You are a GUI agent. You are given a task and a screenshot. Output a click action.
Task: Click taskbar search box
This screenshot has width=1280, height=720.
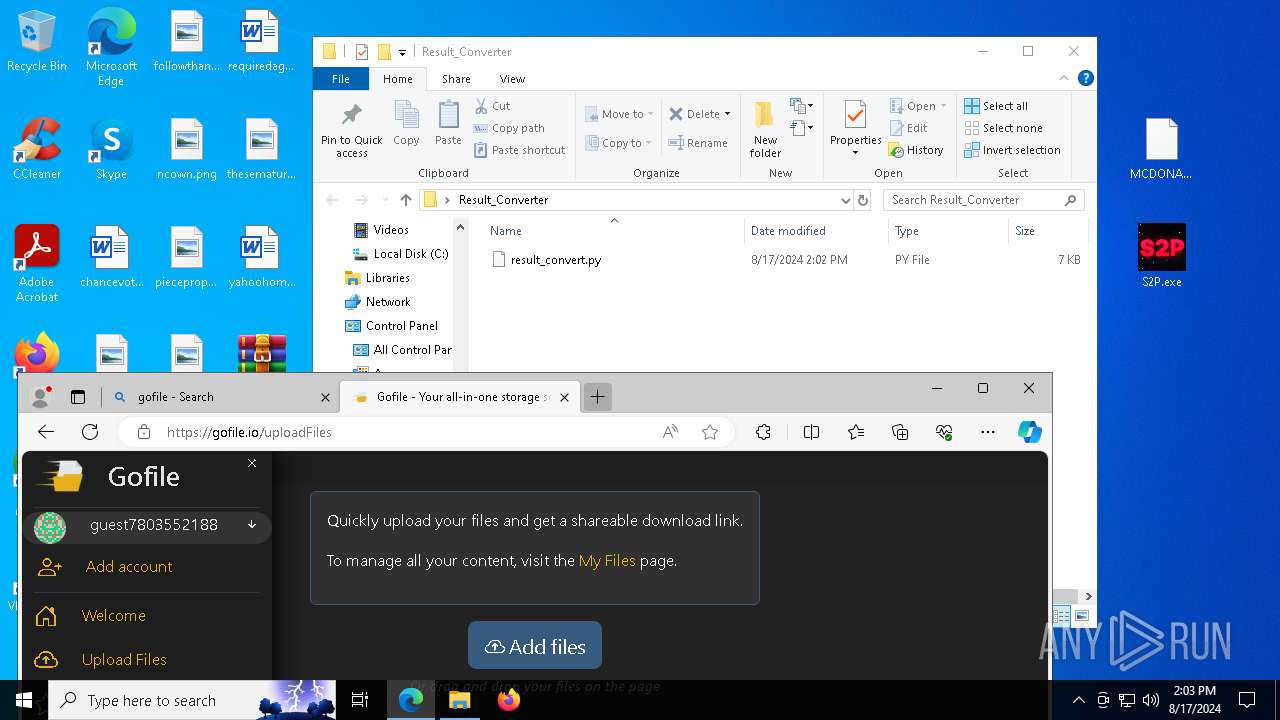coord(192,700)
